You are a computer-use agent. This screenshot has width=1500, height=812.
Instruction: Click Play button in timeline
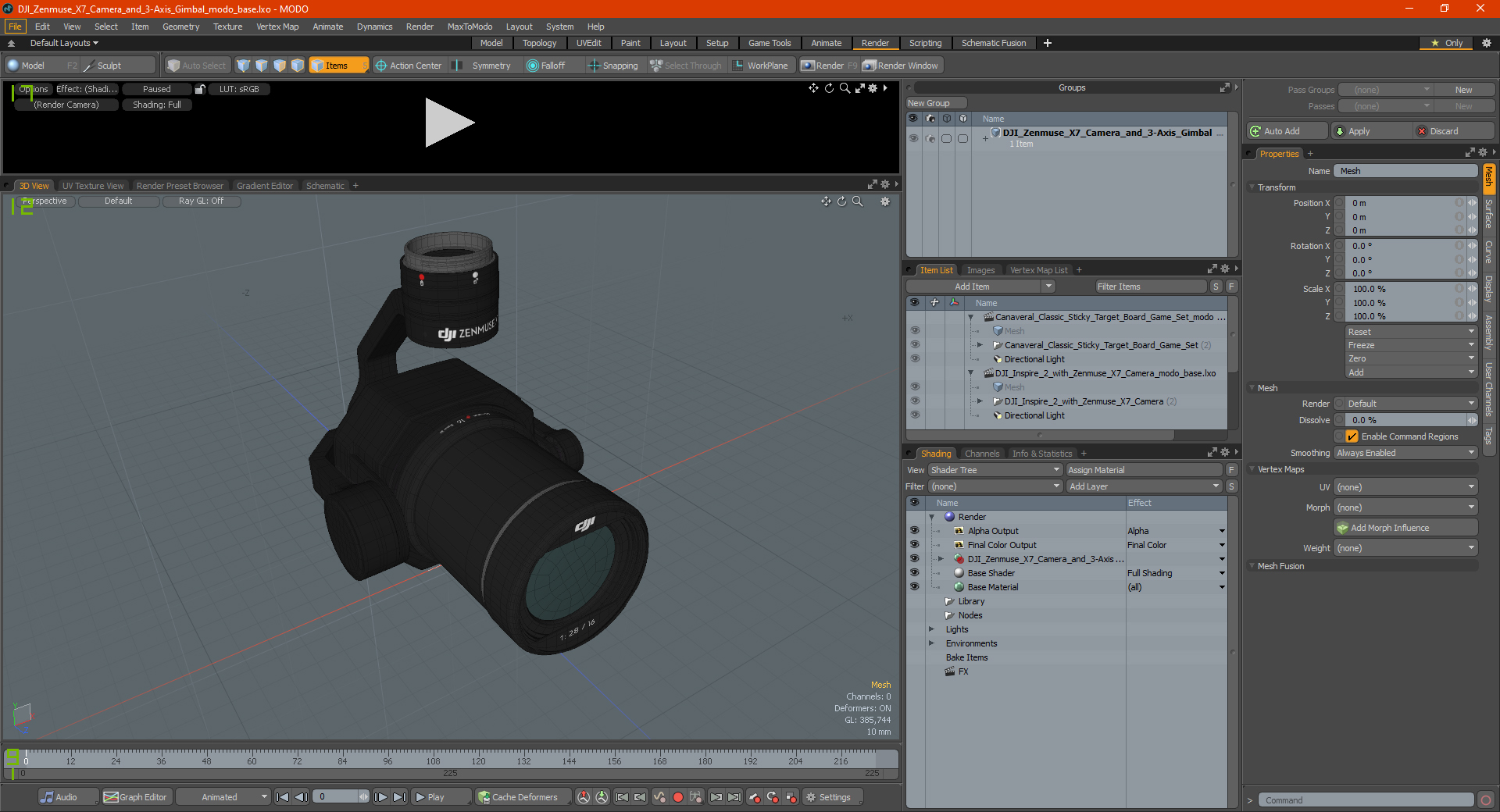pyautogui.click(x=441, y=797)
